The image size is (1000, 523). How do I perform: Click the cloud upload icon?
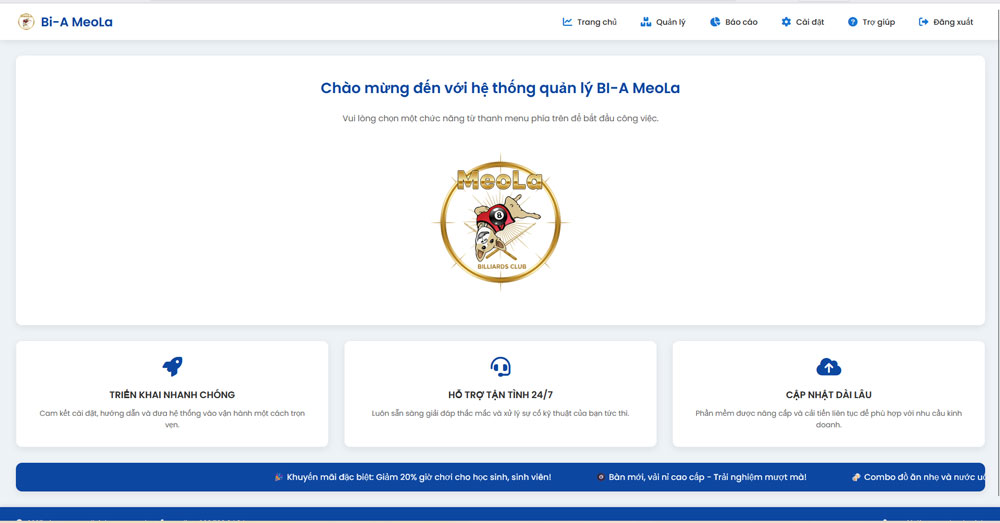[x=828, y=366]
